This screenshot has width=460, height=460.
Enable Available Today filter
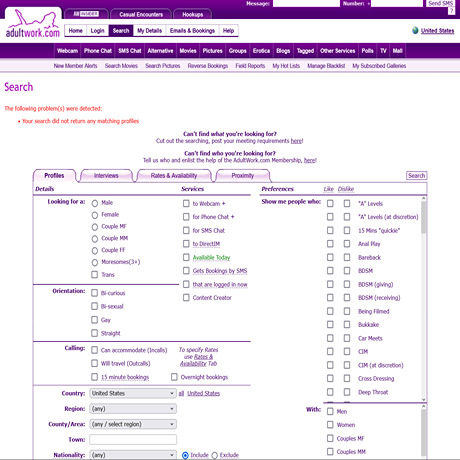[186, 257]
